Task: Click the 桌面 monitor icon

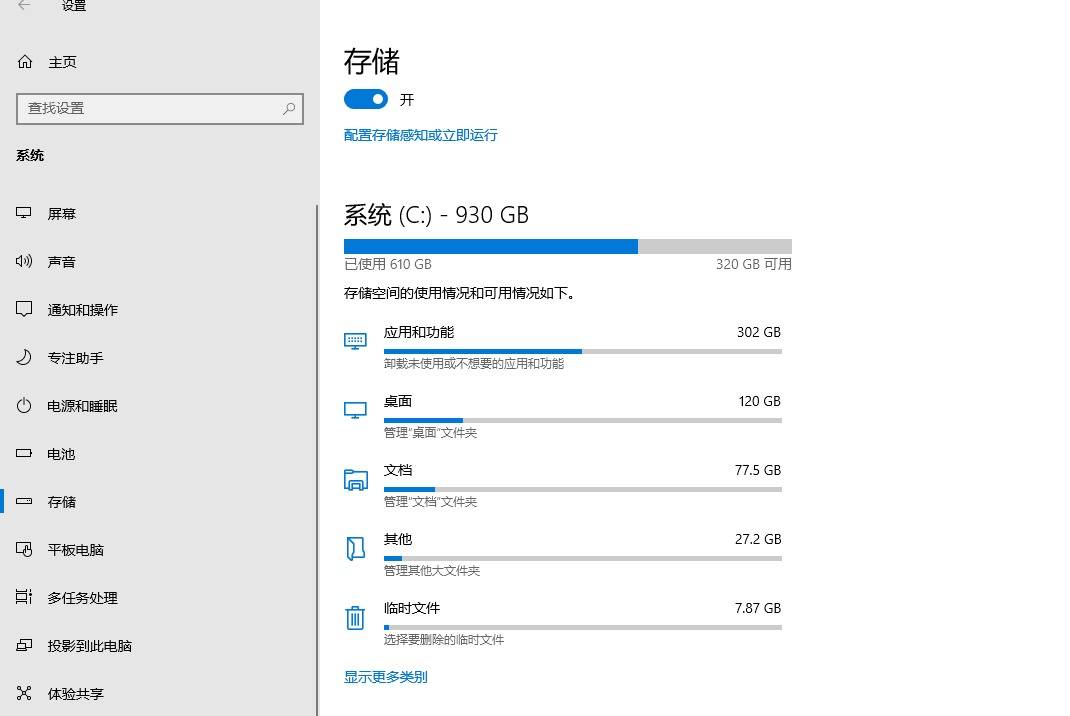Action: [x=355, y=410]
